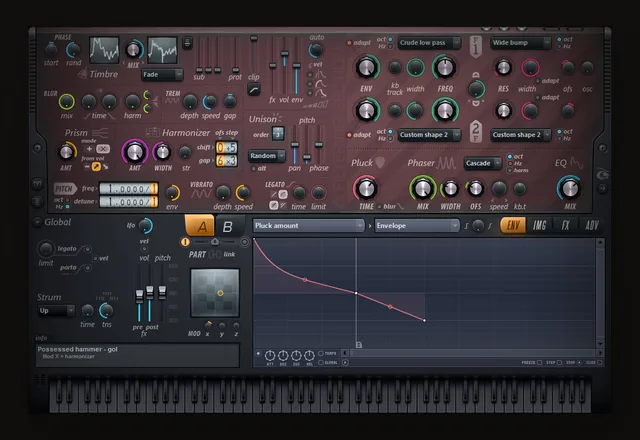
Task: Open the filter 2 Custom shape 2 dropdown
Action: pyautogui.click(x=429, y=135)
